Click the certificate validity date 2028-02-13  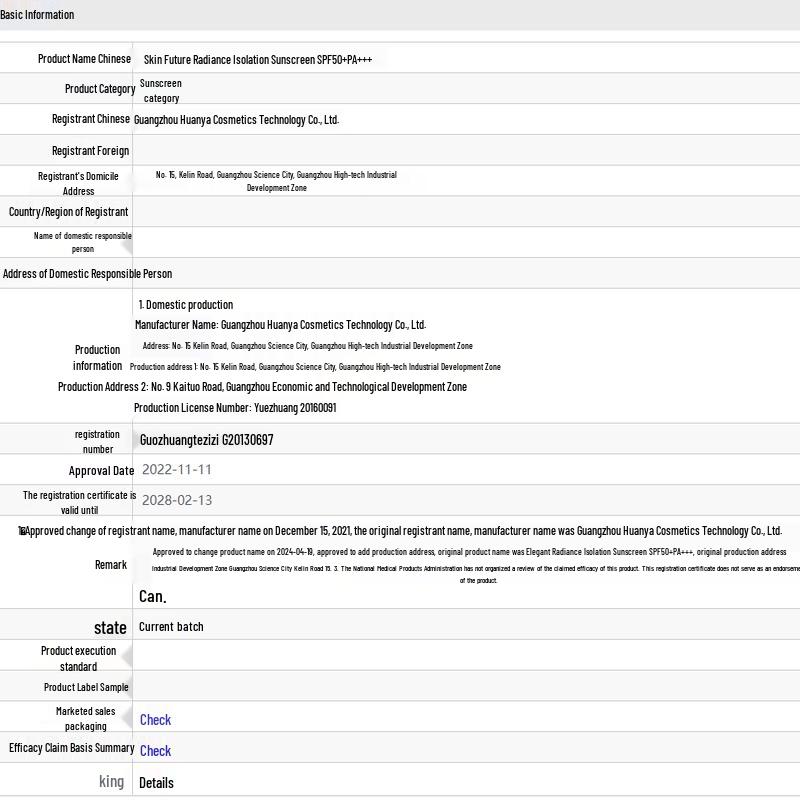(x=177, y=500)
